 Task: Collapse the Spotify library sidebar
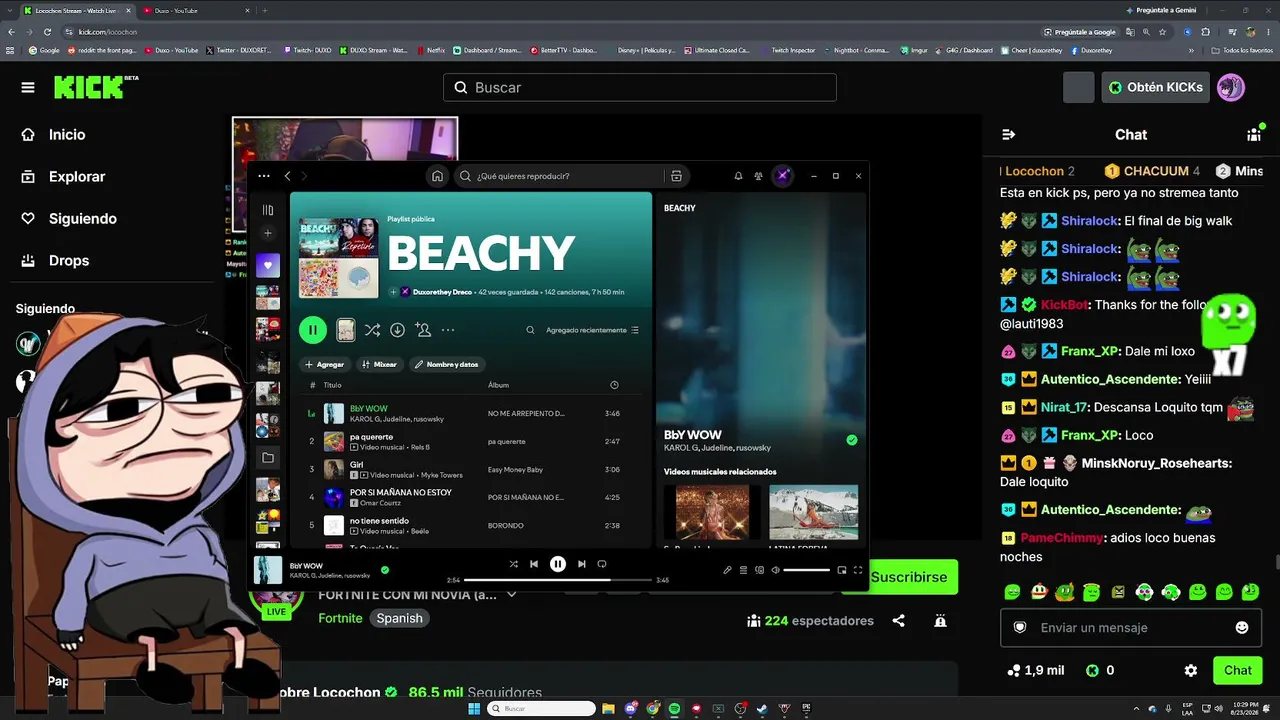tap(267, 210)
